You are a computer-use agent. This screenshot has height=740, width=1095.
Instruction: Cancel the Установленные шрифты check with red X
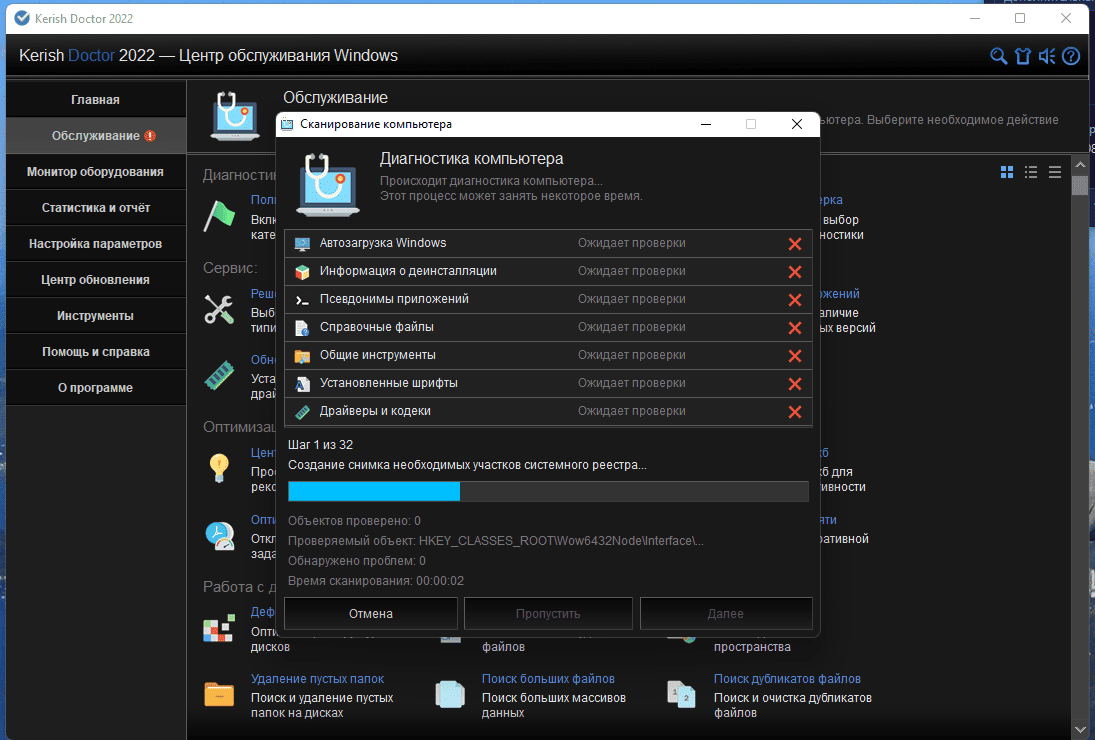coord(795,383)
